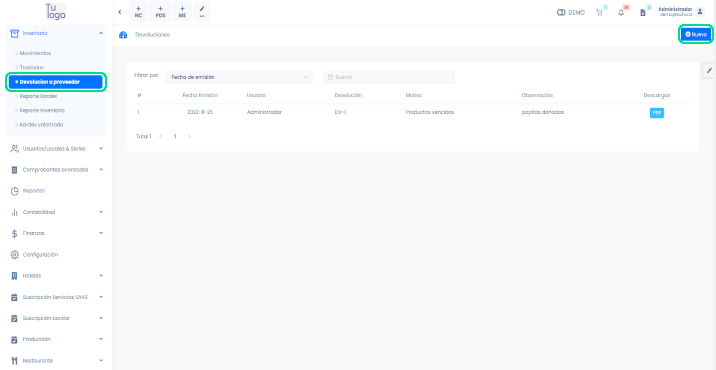Open the pencil edit shortcut in top bar
The width and height of the screenshot is (716, 370).
[202, 12]
